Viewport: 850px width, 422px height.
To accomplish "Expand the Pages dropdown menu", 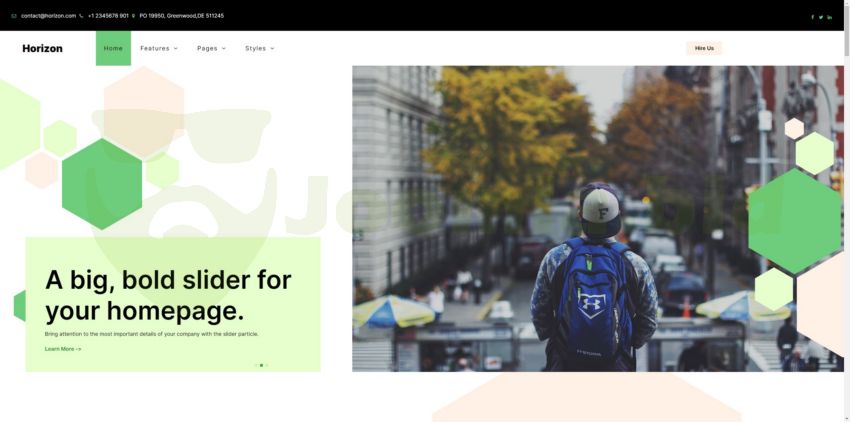I will 211,48.
